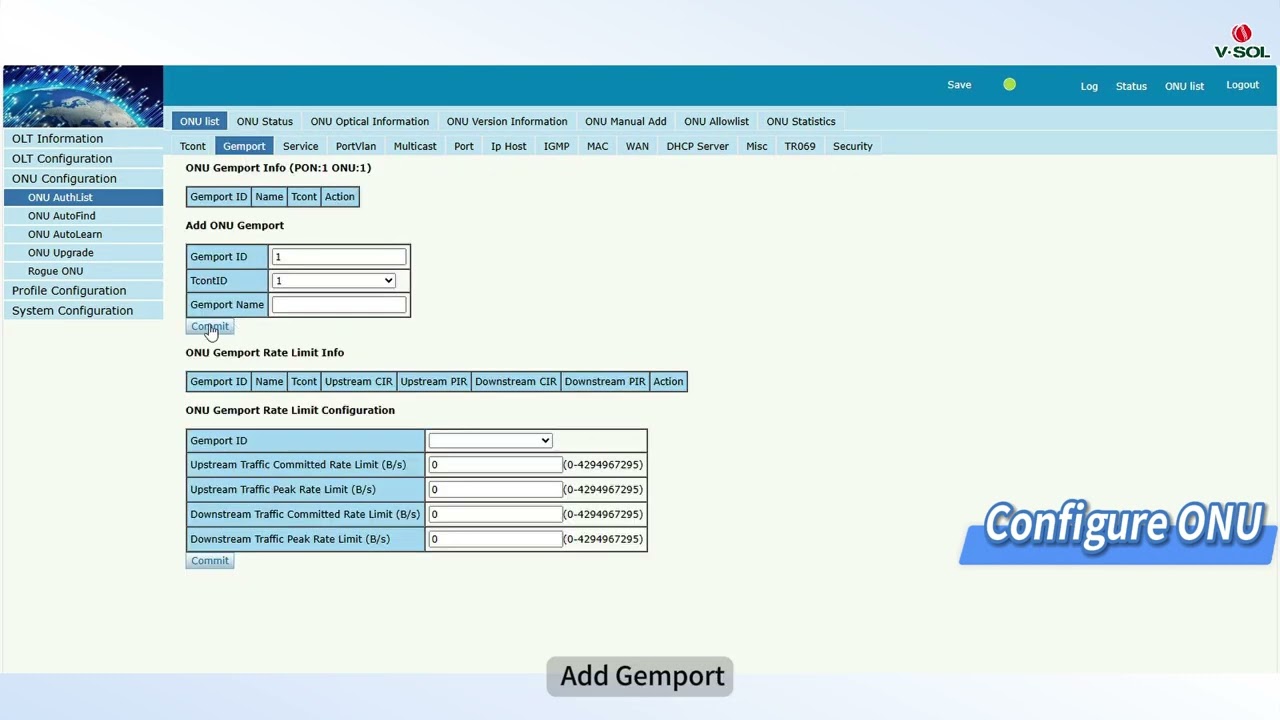Expand OLT Information in sidebar
The height and width of the screenshot is (720, 1280).
[83, 139]
